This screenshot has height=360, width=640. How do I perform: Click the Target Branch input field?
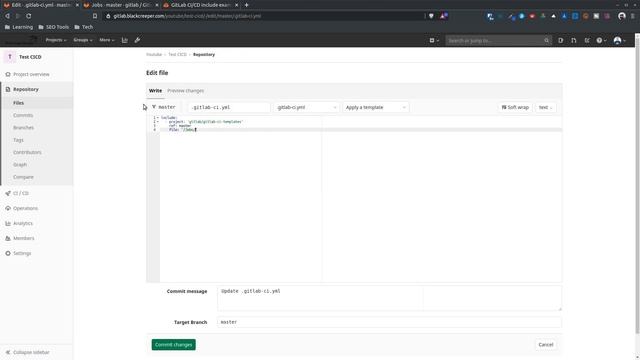pyautogui.click(x=389, y=322)
